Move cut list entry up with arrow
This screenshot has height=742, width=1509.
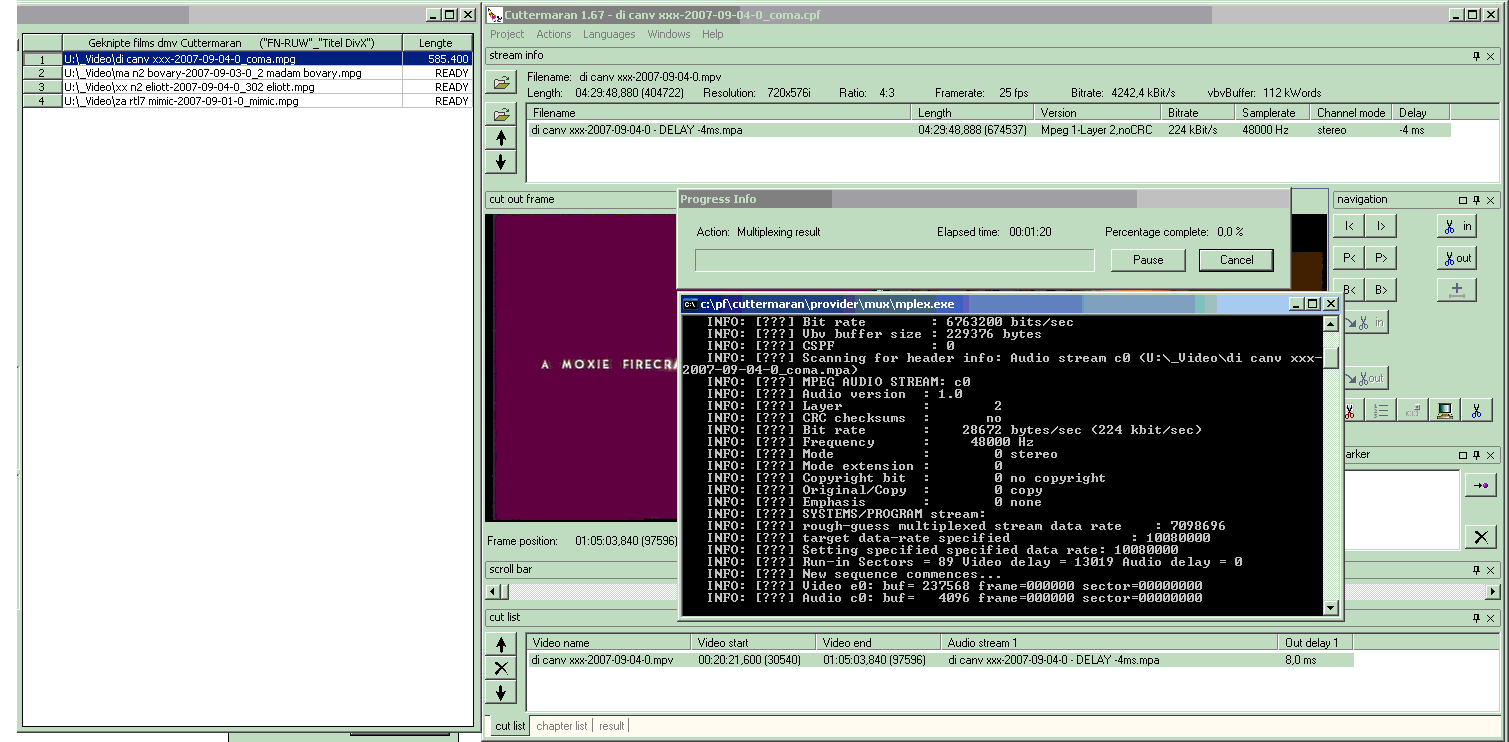coord(501,645)
